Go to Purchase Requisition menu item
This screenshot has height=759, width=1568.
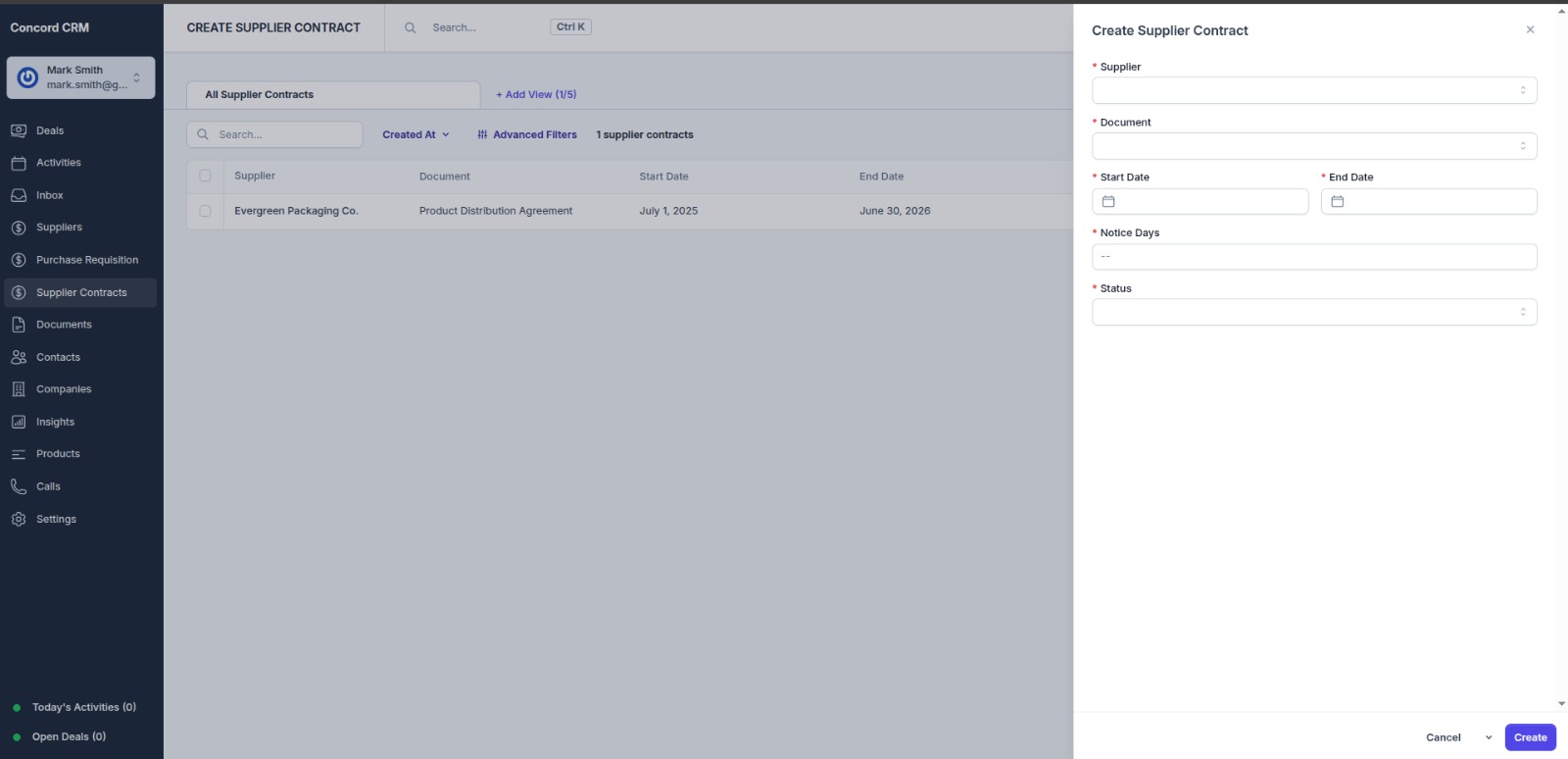86,260
